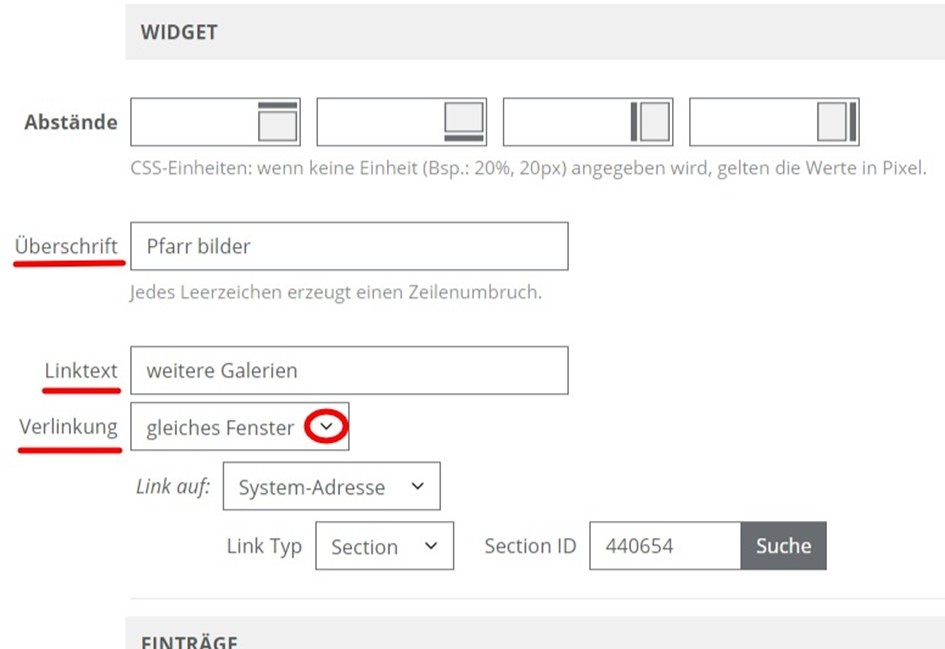This screenshot has height=649, width=945.
Task: Focus the Linktext field with weitere Galerien
Action: click(x=349, y=370)
